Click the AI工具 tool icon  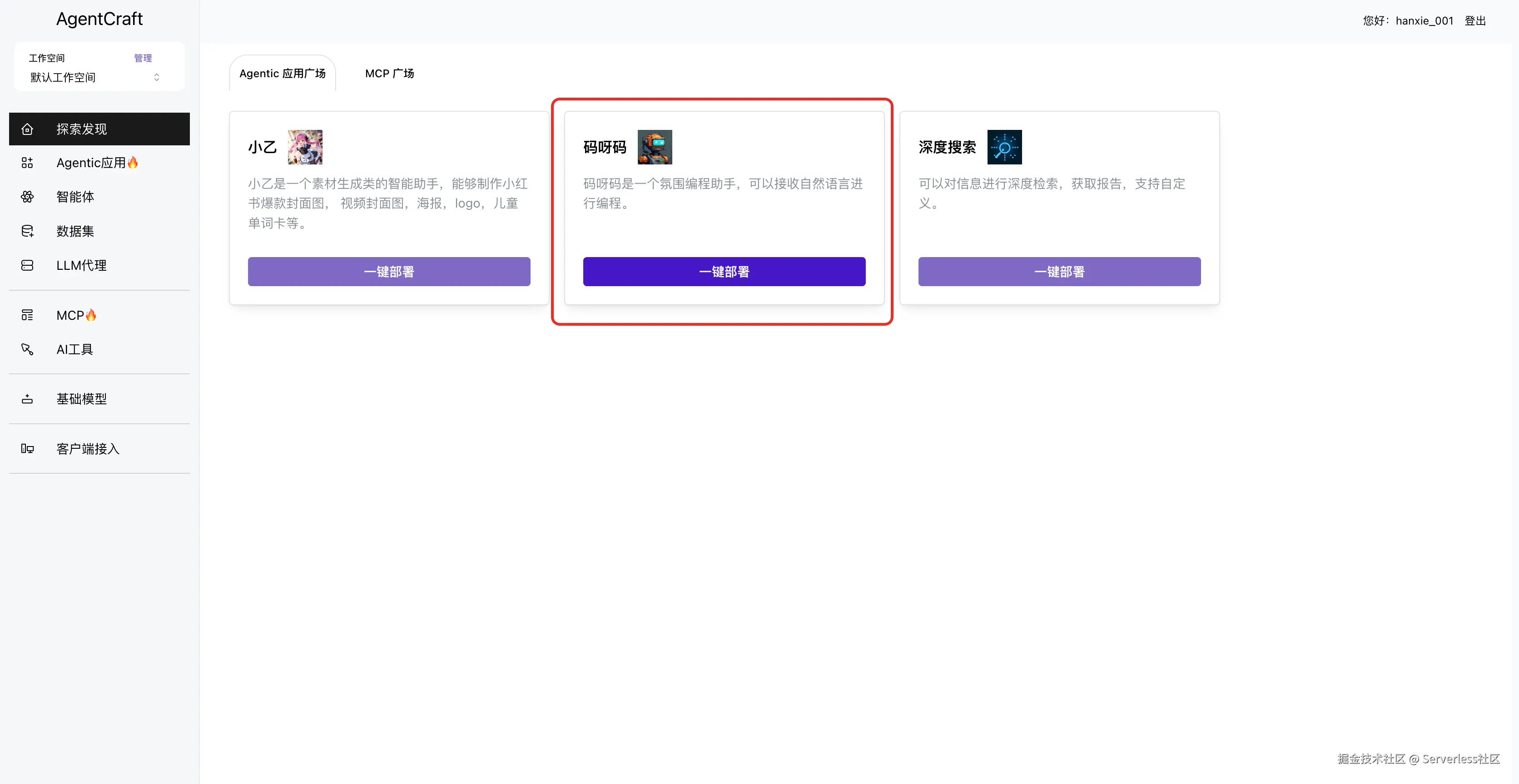(x=27, y=350)
